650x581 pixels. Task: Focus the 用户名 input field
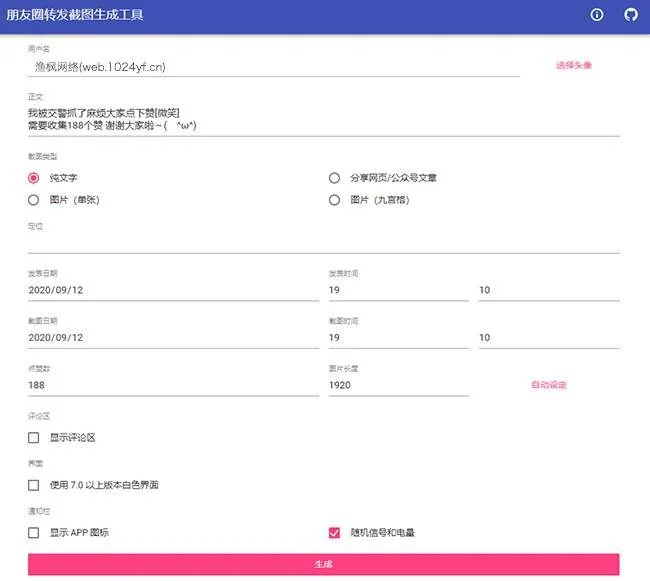click(273, 66)
